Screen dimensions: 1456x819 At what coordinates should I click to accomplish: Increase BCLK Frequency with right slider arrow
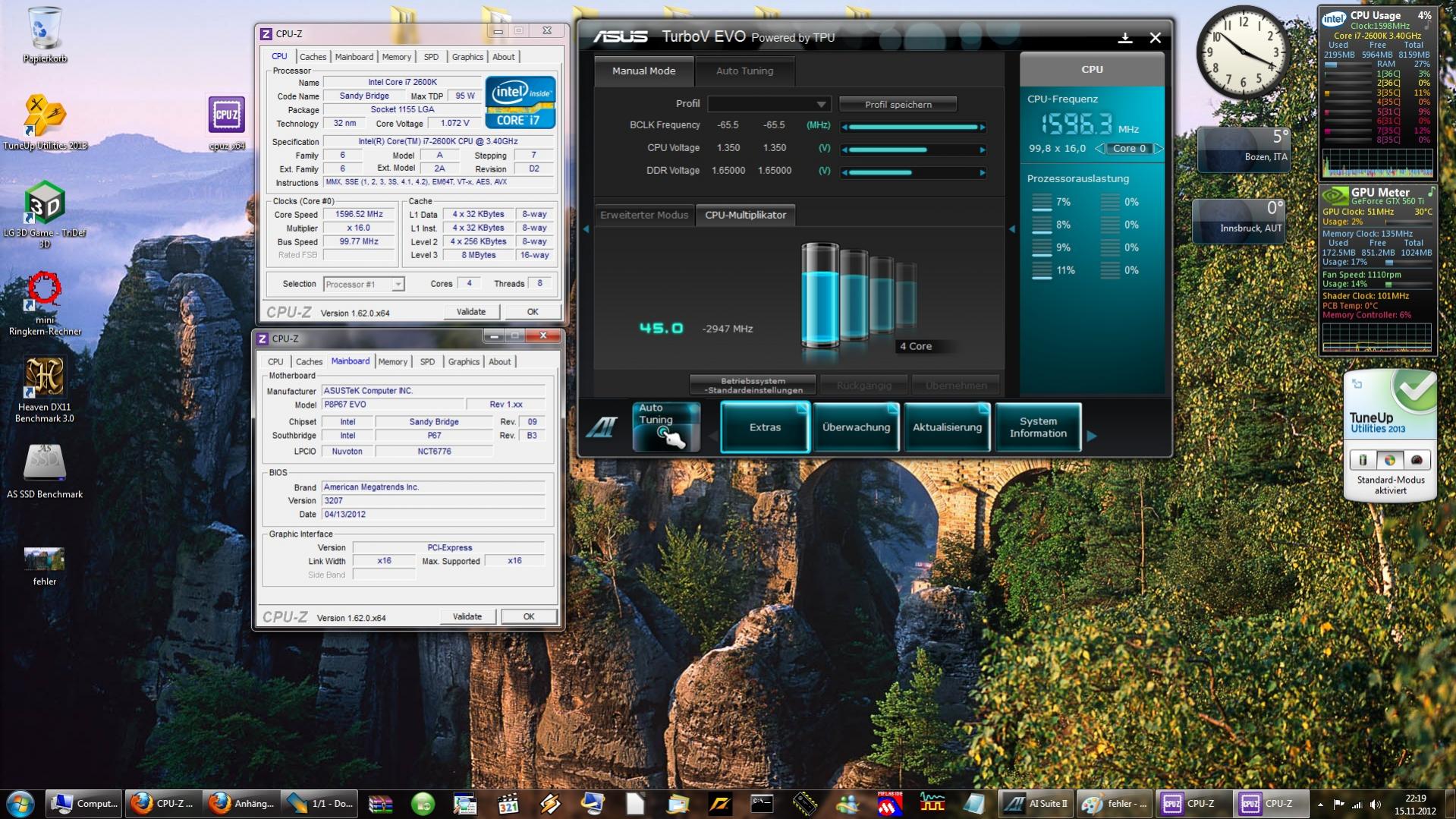(x=983, y=127)
